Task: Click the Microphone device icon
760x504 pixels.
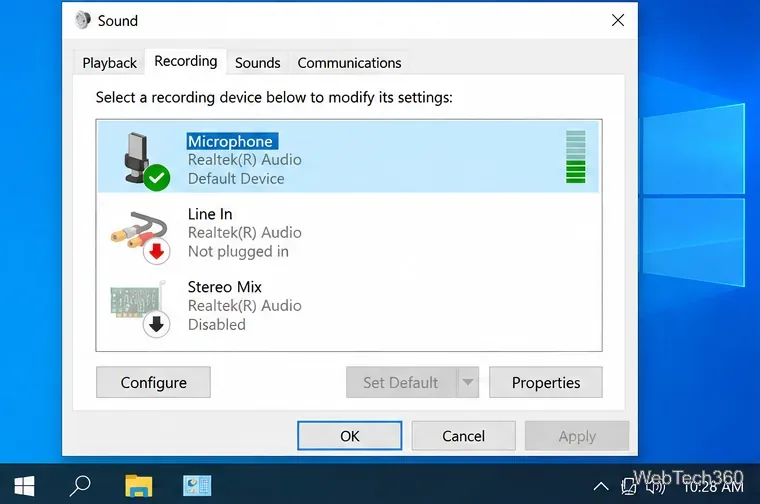Action: [146, 160]
